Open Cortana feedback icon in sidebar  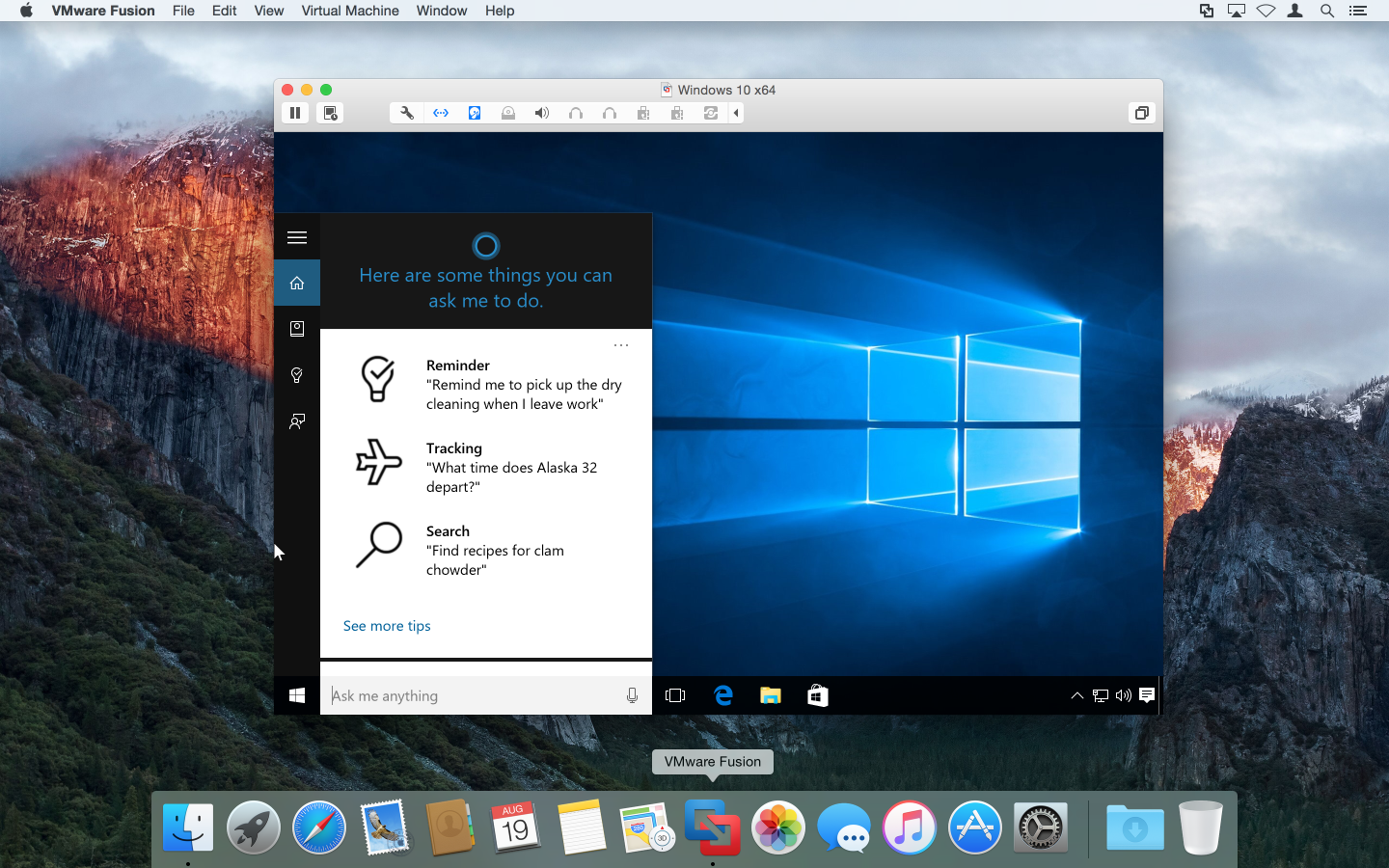pos(296,421)
